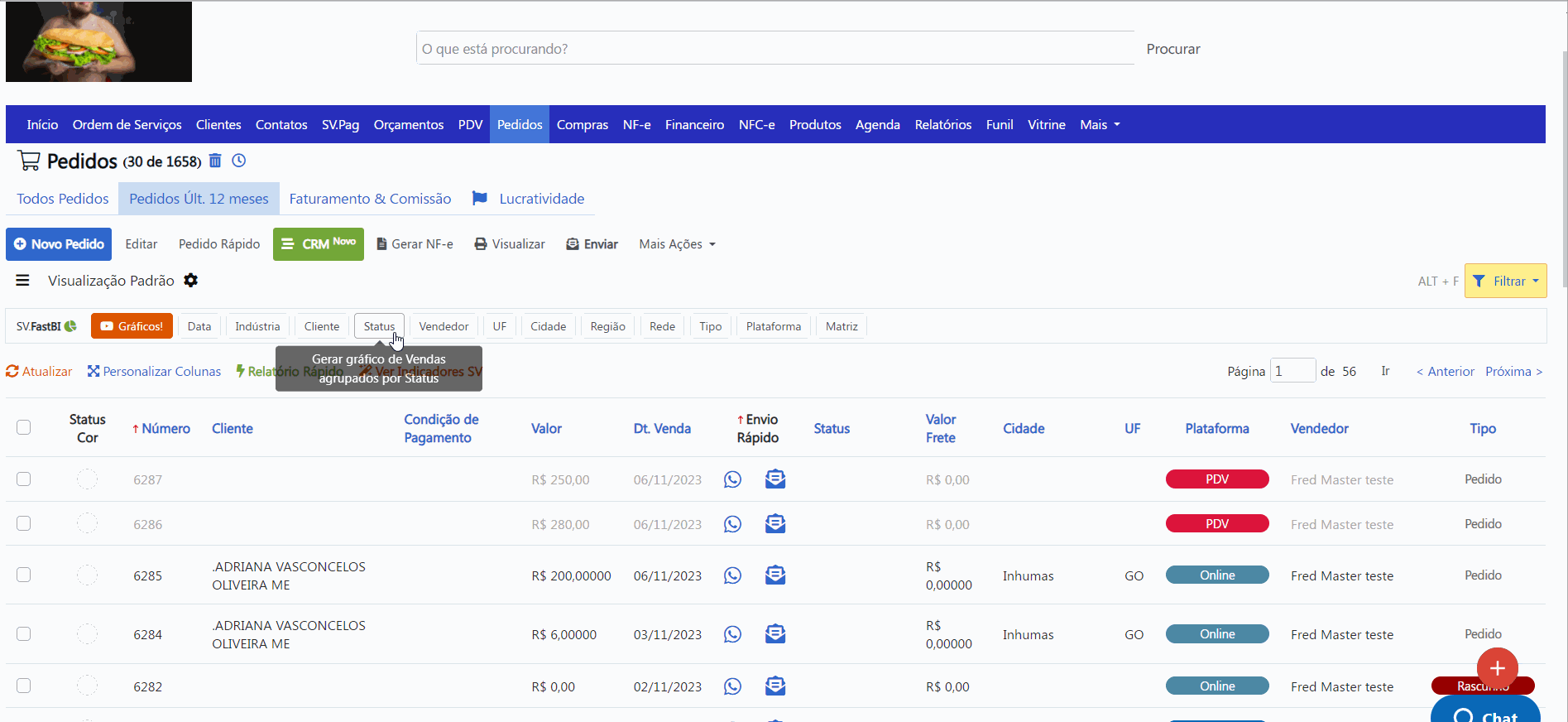Select Pedidos Últ. 12 meses tab
Image resolution: width=1568 pixels, height=722 pixels.
point(199,199)
